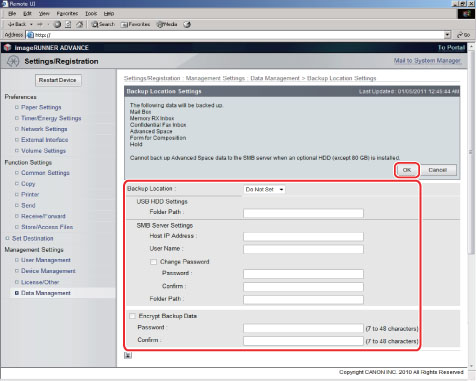Open the Network Settings link
This screenshot has height=381, width=476.
(x=44, y=129)
